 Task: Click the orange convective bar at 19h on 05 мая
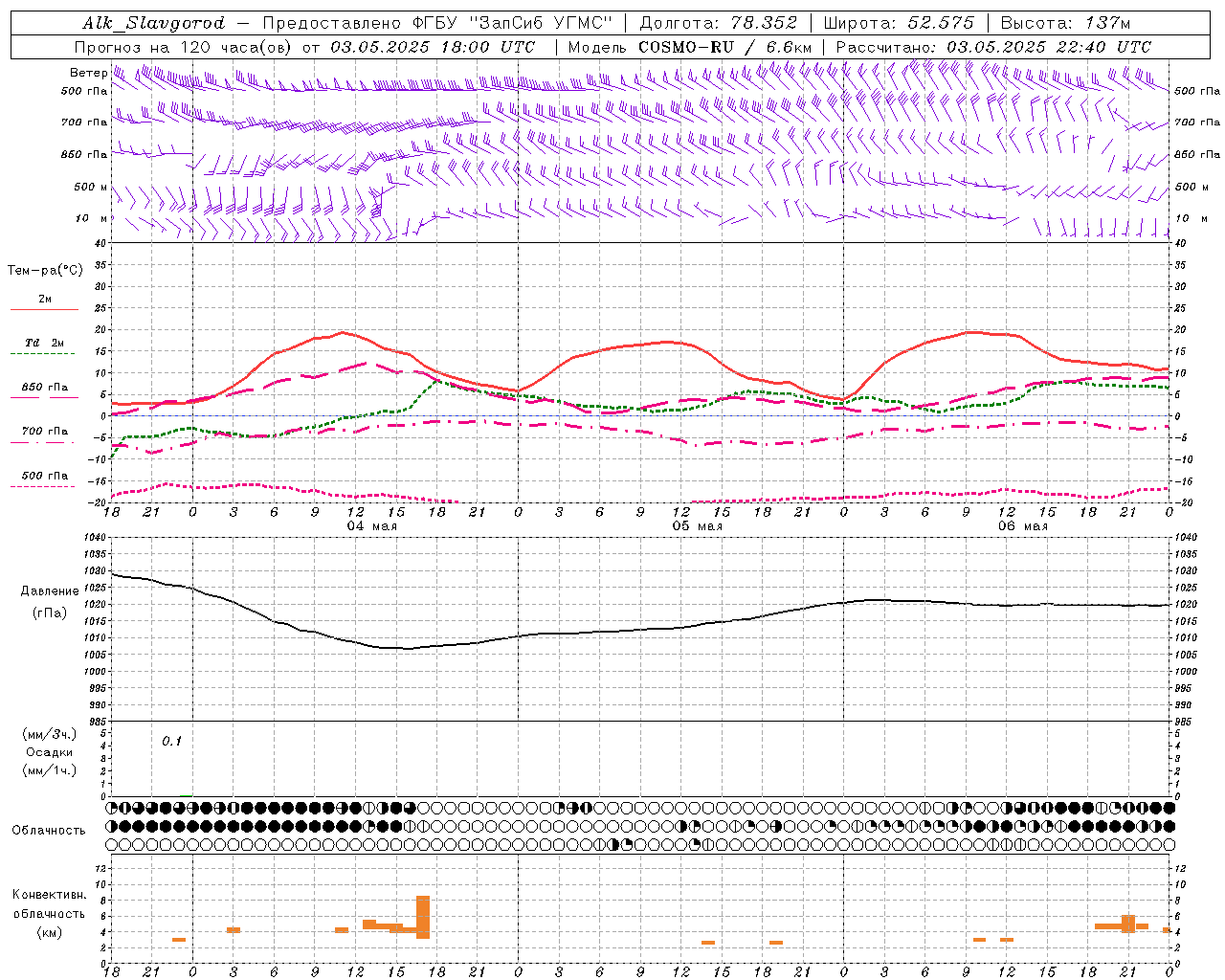[776, 943]
